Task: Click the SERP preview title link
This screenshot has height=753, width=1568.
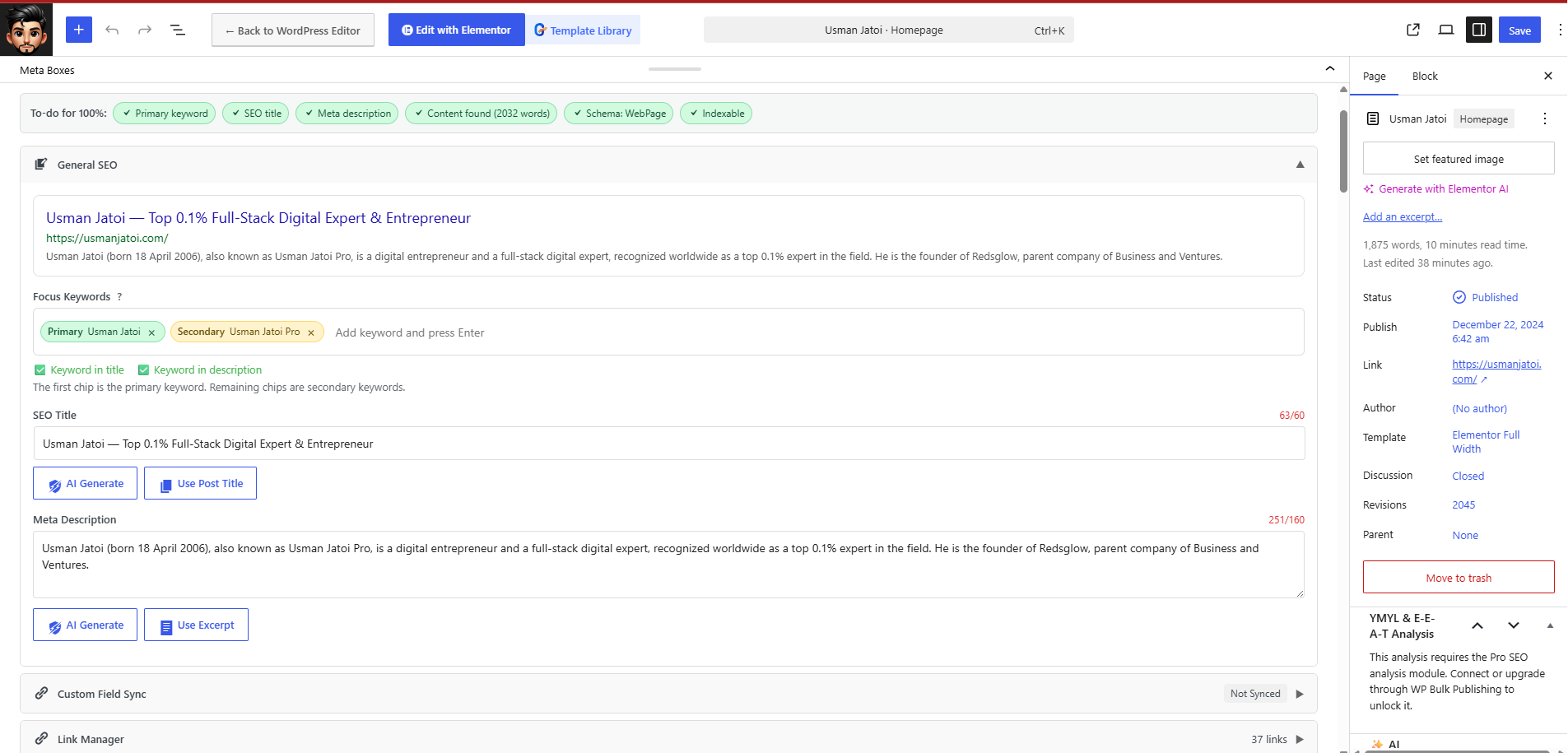Action: 258,218
